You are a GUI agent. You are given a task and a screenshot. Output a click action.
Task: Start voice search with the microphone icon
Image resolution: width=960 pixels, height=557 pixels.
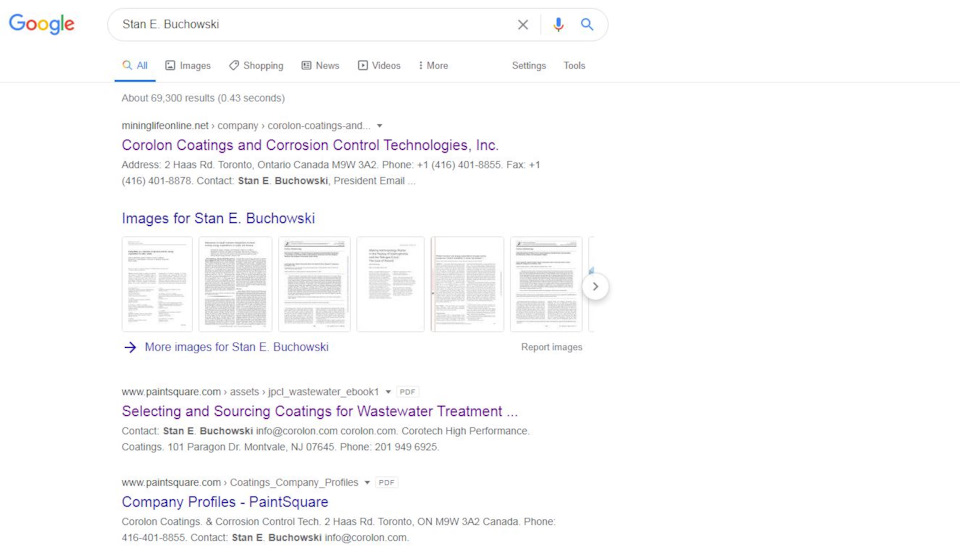click(x=558, y=24)
